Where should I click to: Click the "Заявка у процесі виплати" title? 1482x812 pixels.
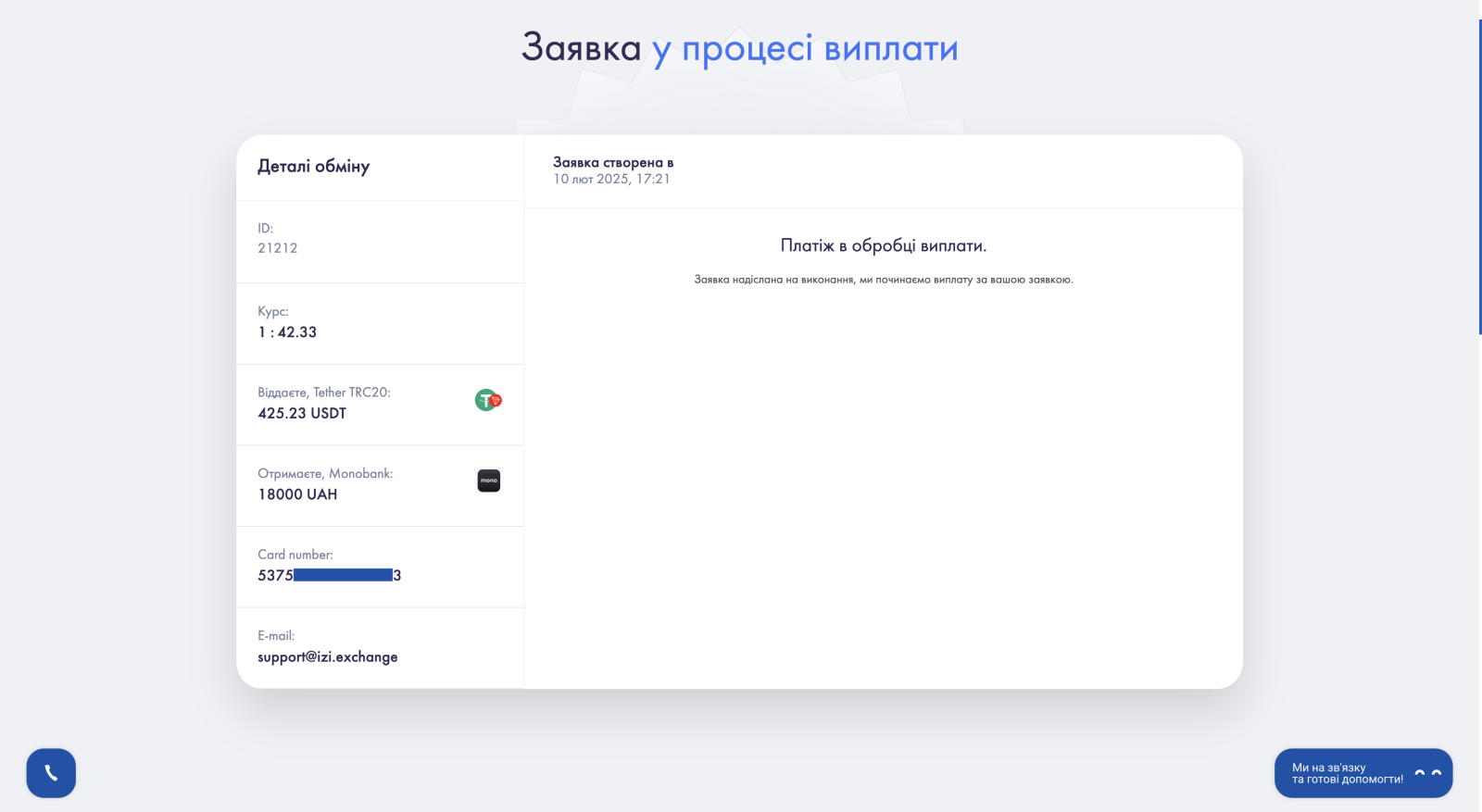[x=739, y=47]
